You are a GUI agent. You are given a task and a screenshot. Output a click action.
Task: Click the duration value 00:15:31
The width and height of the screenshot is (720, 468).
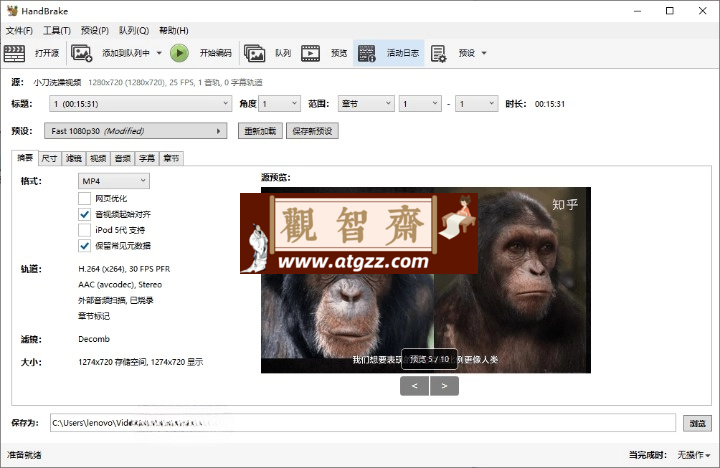(550, 104)
